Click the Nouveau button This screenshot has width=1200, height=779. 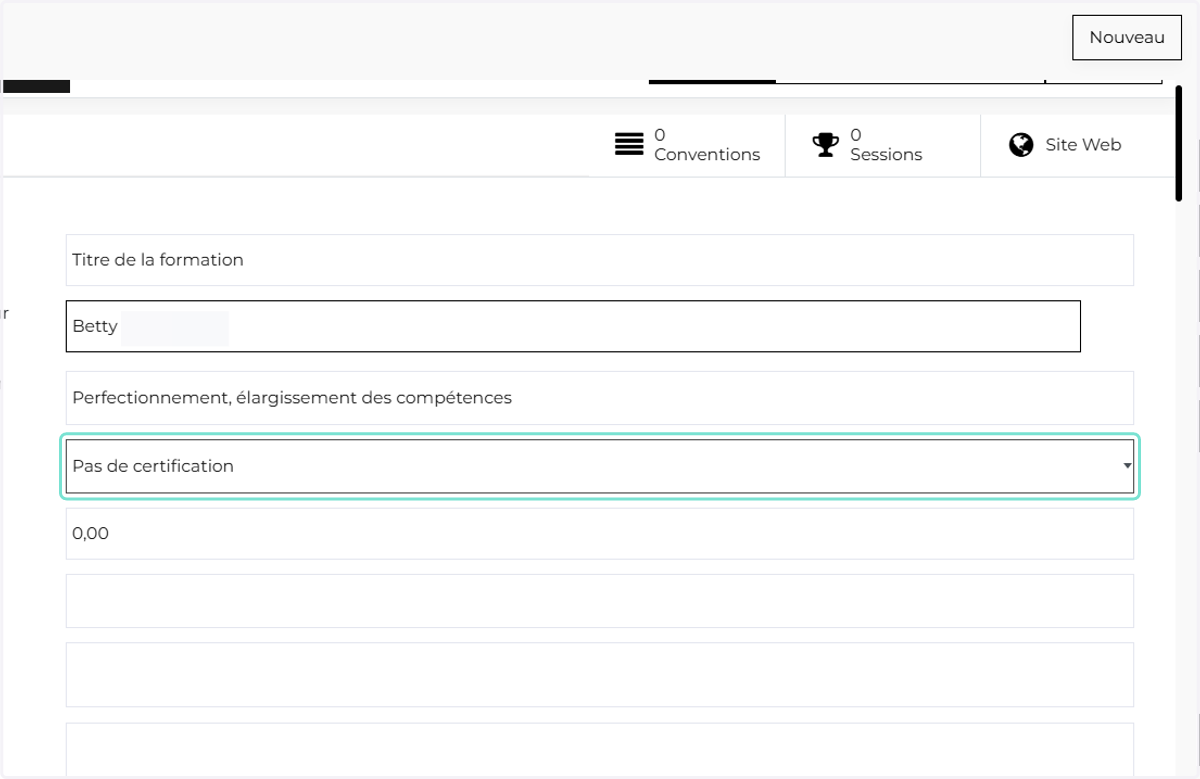click(x=1127, y=38)
